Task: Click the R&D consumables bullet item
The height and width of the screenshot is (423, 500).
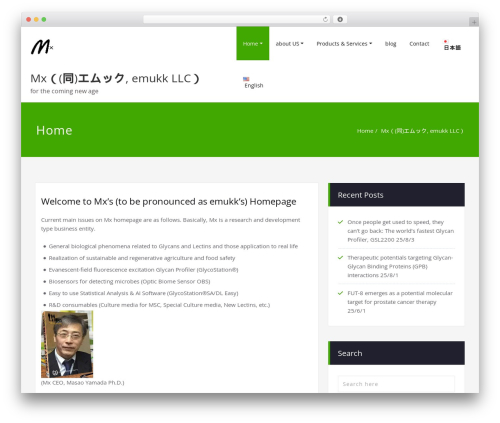Action: (159, 305)
